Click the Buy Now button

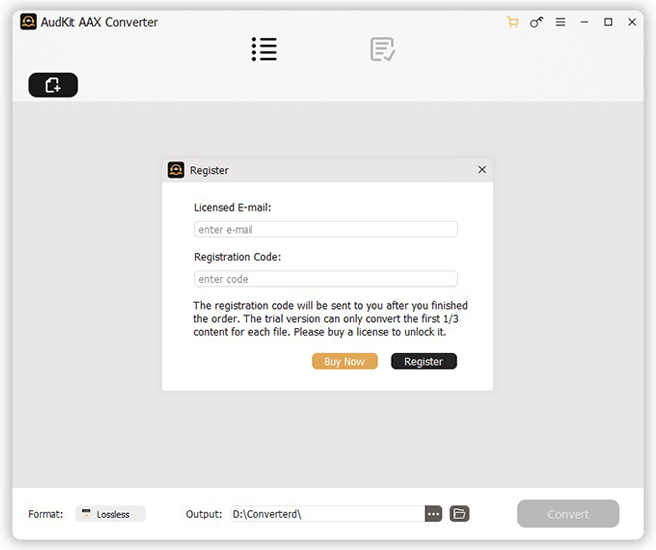345,361
